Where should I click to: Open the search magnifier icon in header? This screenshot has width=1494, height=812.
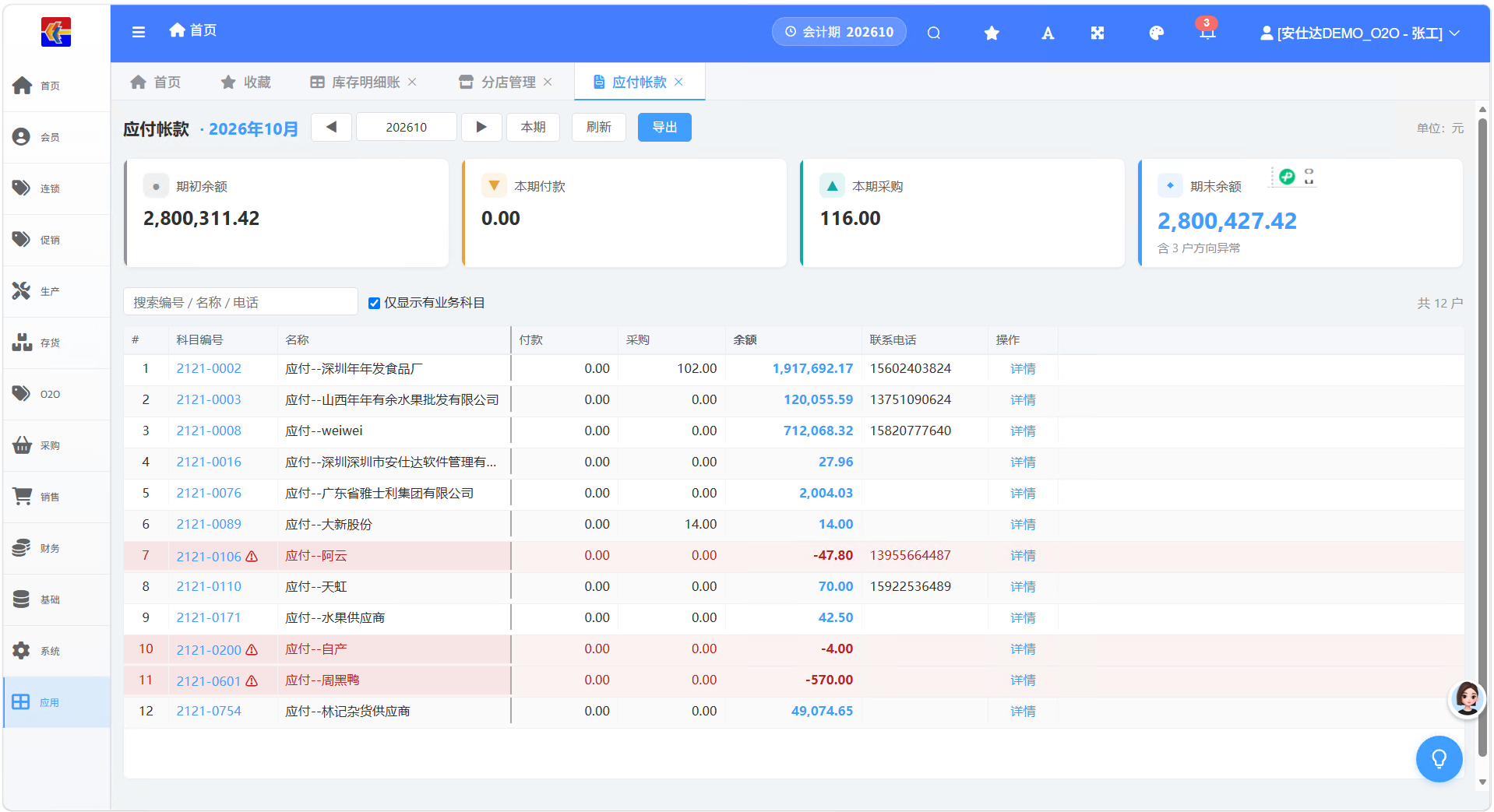coord(934,33)
